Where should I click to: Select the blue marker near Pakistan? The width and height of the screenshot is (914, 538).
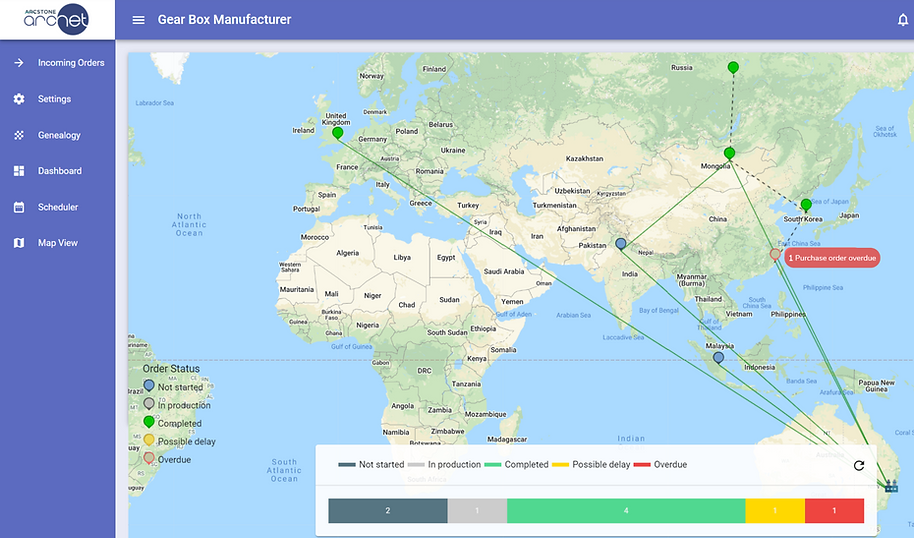pos(621,244)
